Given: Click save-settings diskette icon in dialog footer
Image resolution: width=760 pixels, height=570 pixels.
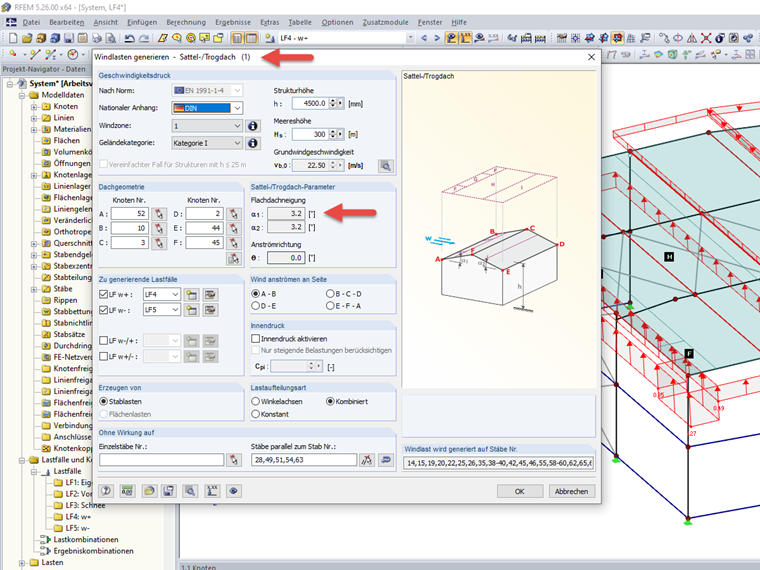Looking at the screenshot, I should pyautogui.click(x=169, y=491).
